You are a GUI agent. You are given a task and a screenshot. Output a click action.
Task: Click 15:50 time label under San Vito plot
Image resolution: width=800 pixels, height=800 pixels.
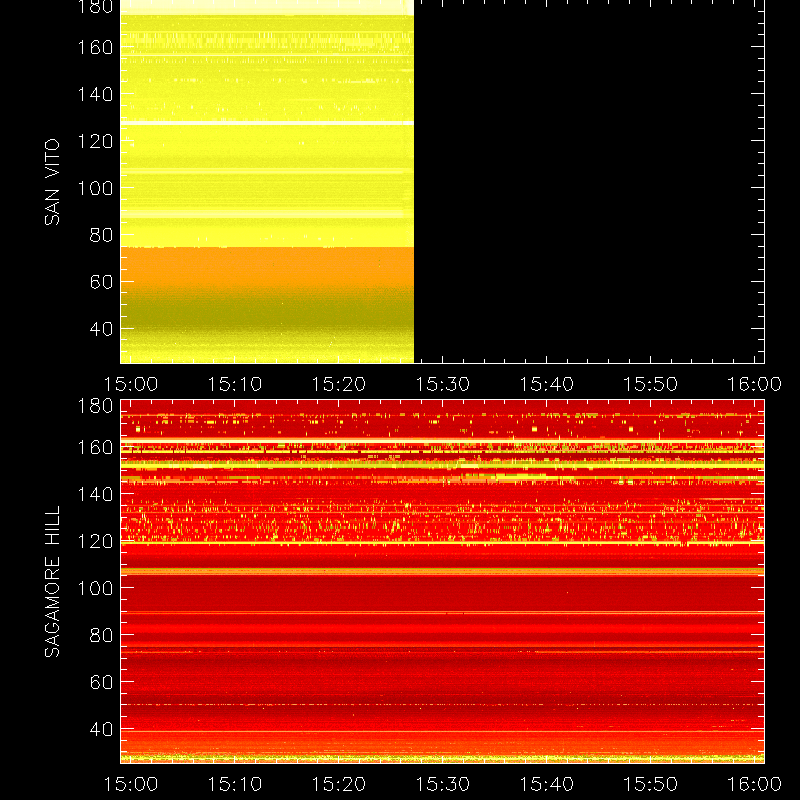(x=651, y=384)
